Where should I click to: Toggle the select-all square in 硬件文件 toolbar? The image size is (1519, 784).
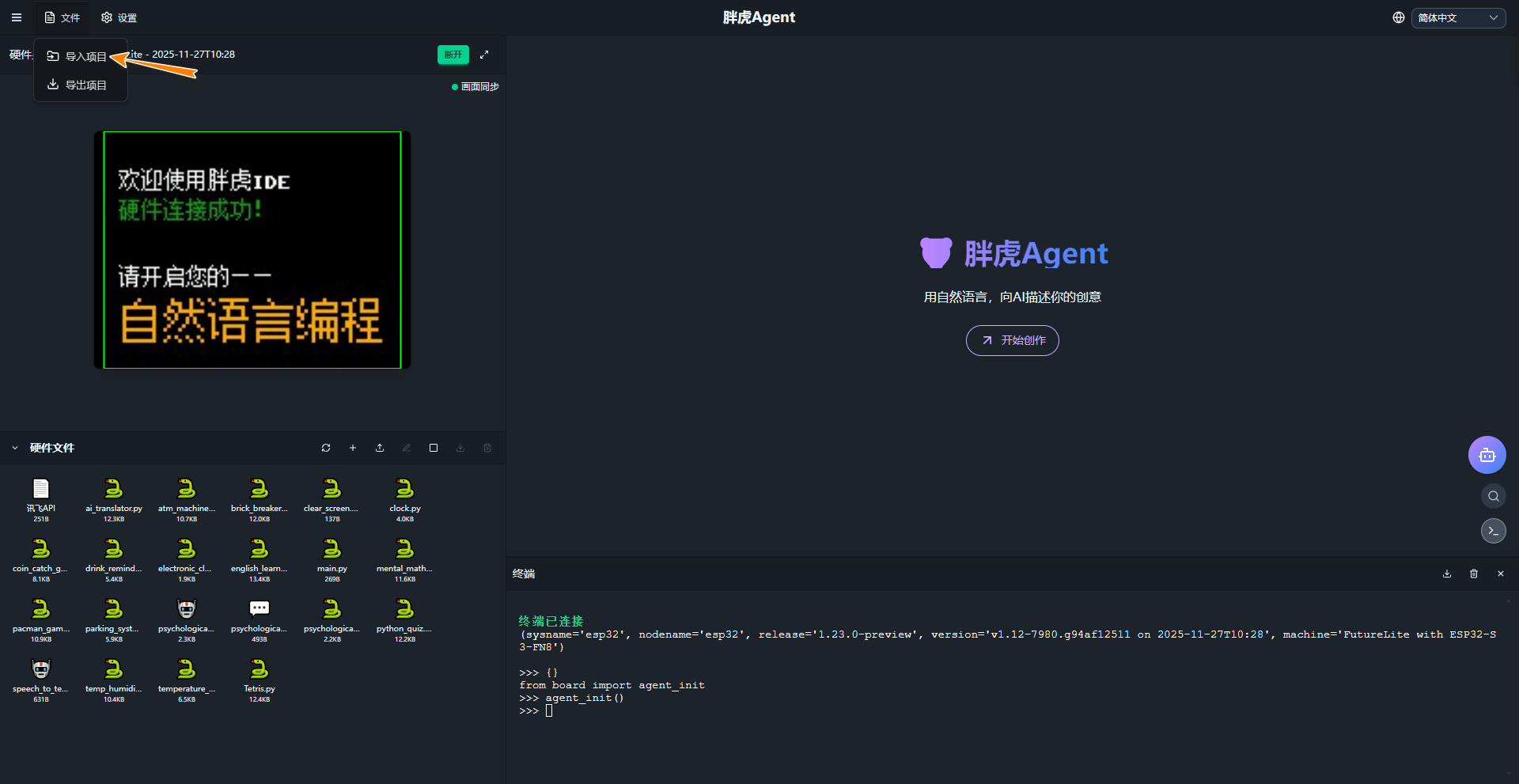coord(434,448)
